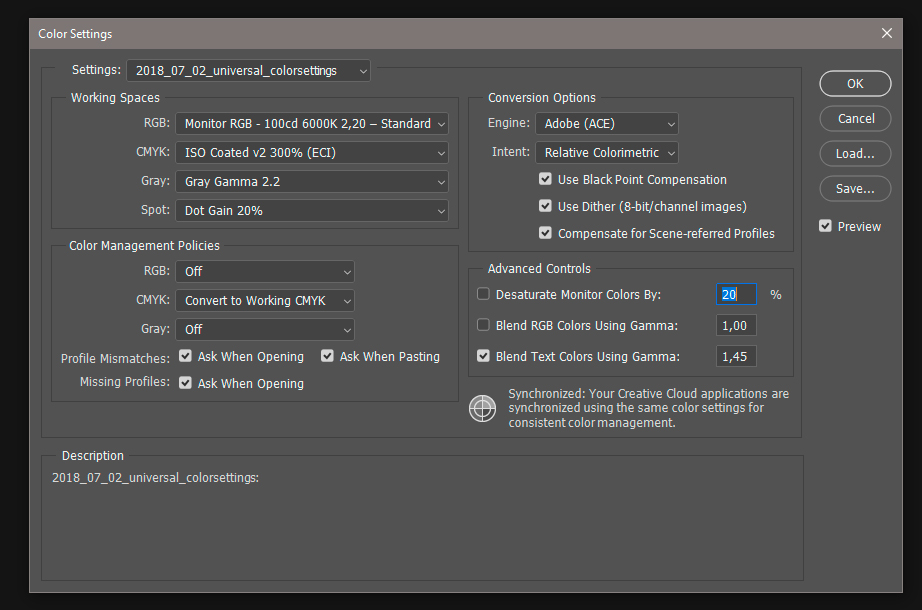Uncheck Ask When Pasting for profile mismatches
The width and height of the screenshot is (922, 610).
coord(327,356)
